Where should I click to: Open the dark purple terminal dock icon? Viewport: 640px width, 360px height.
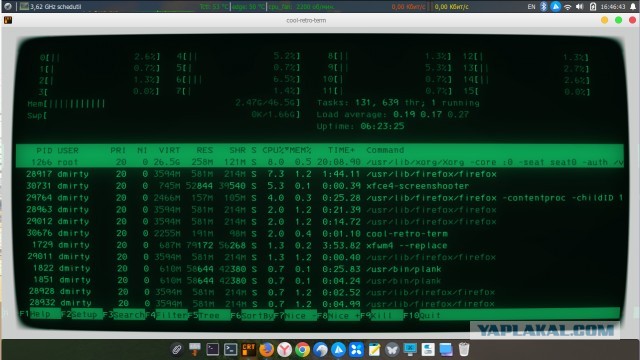coord(213,349)
